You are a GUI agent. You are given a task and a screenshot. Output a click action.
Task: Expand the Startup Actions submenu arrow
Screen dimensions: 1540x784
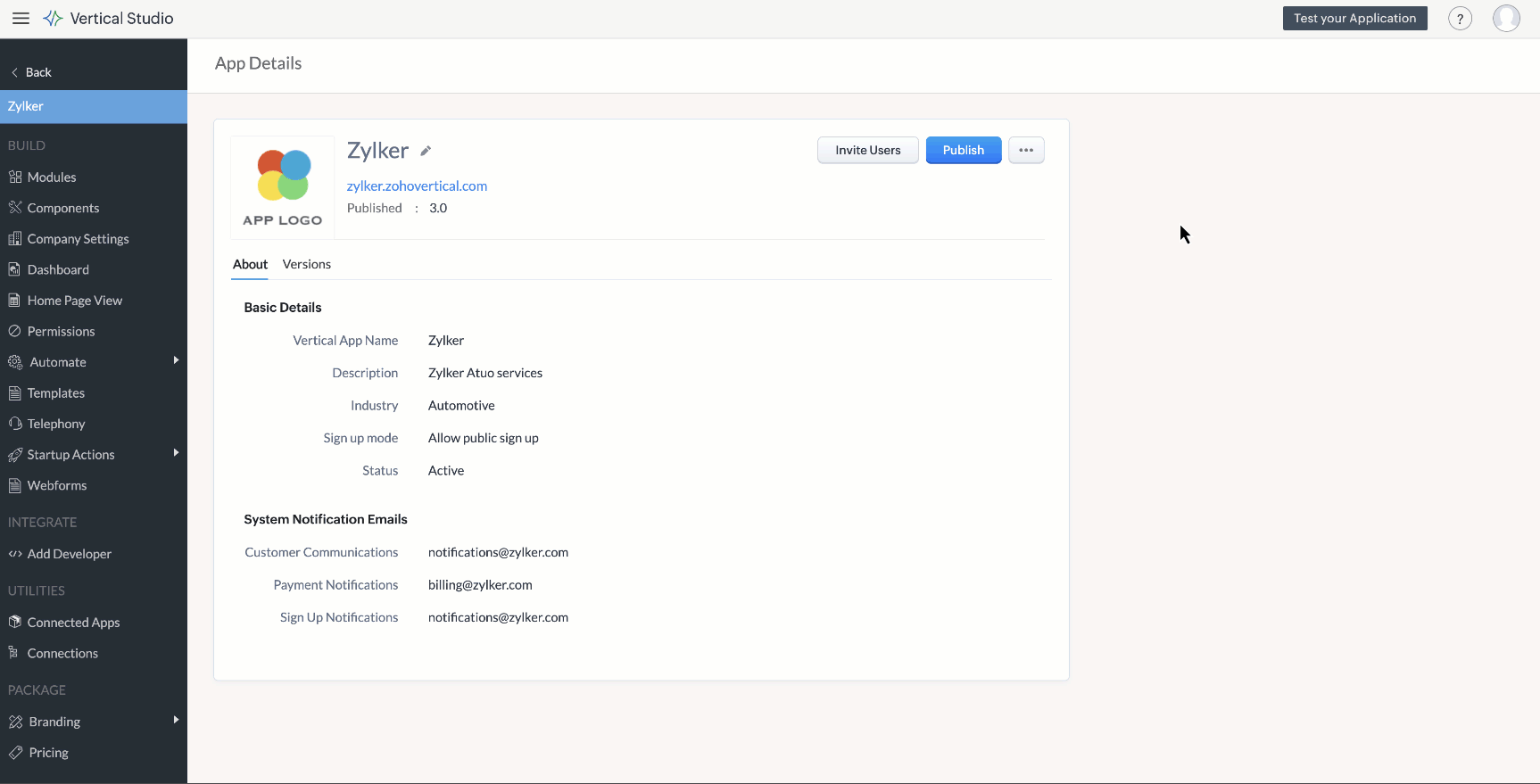tap(176, 453)
